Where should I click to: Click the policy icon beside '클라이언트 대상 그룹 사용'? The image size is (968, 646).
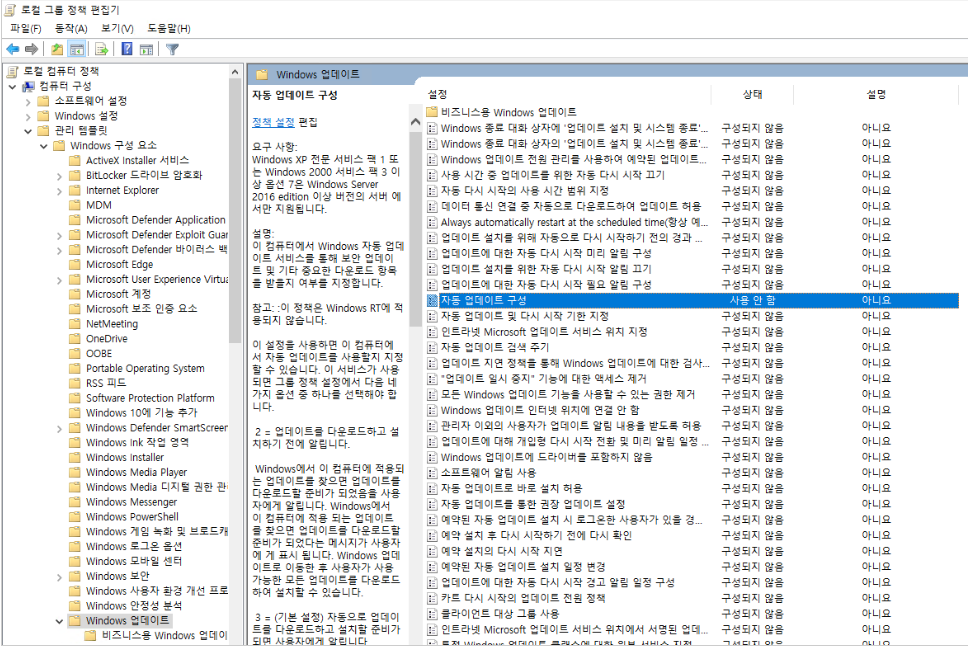tap(432, 614)
